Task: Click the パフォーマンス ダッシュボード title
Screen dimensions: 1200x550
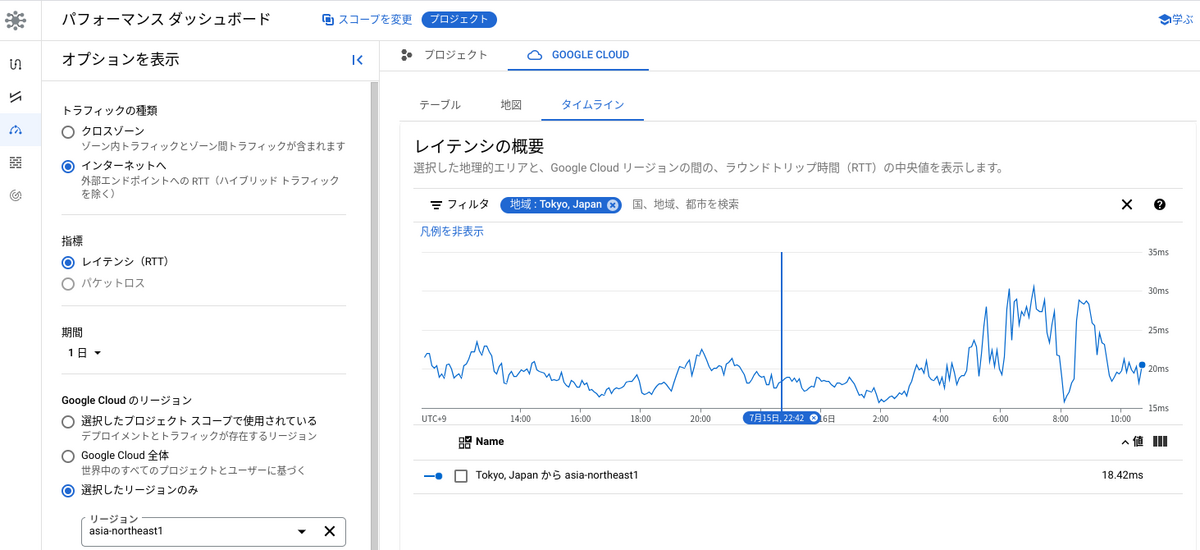Action: point(166,19)
